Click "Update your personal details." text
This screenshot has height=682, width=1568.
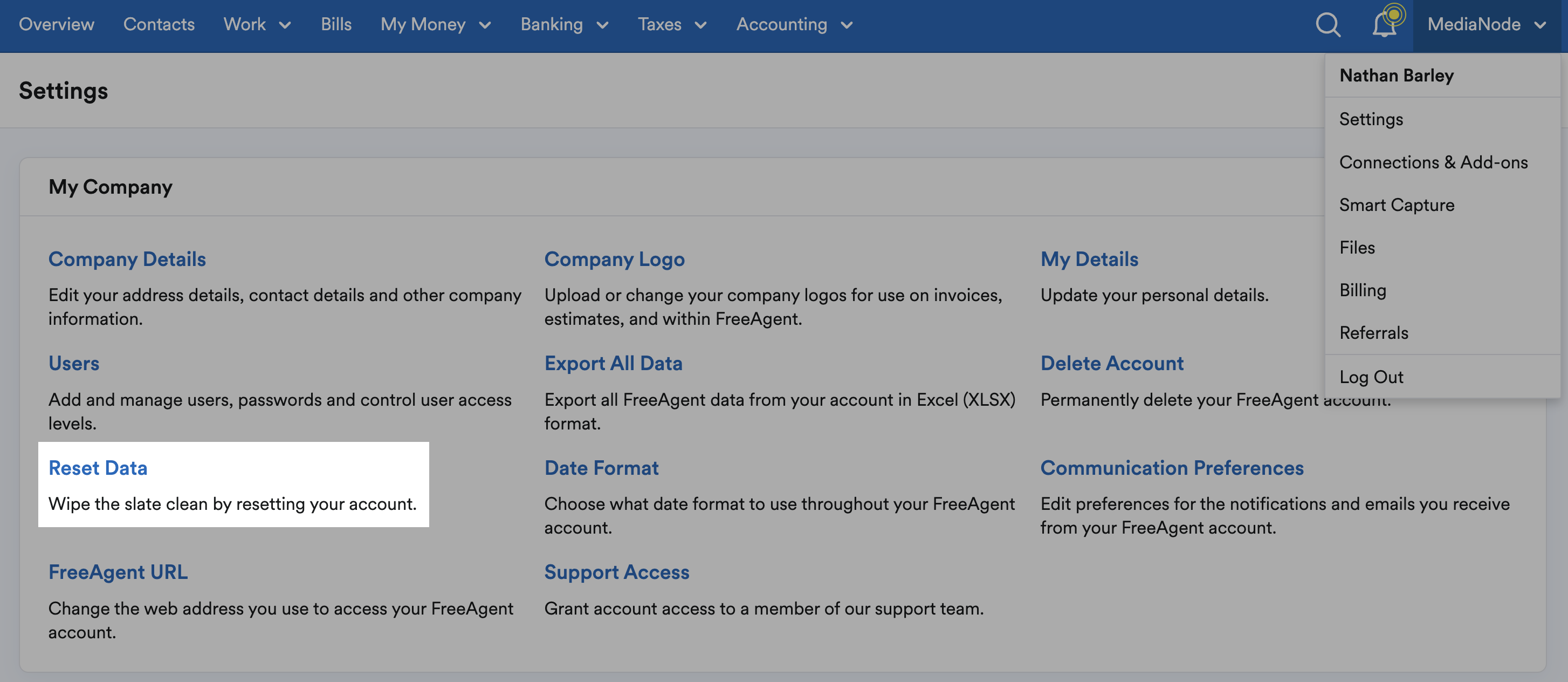(1154, 295)
